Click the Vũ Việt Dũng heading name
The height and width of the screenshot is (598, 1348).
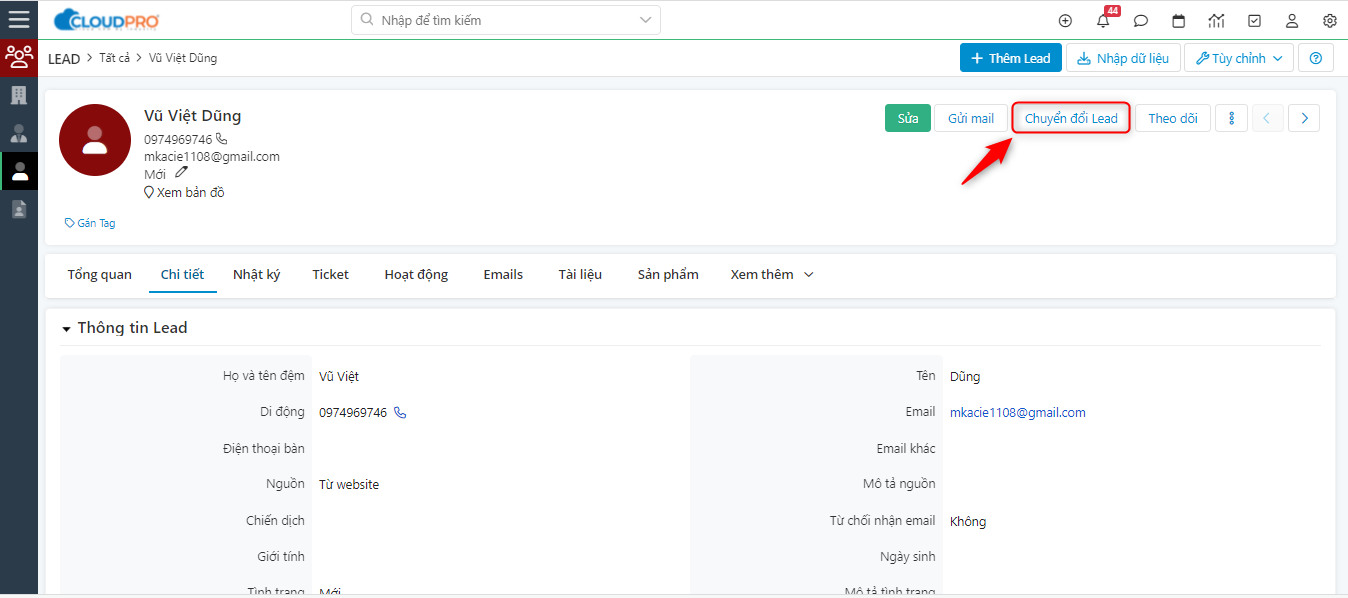[193, 116]
